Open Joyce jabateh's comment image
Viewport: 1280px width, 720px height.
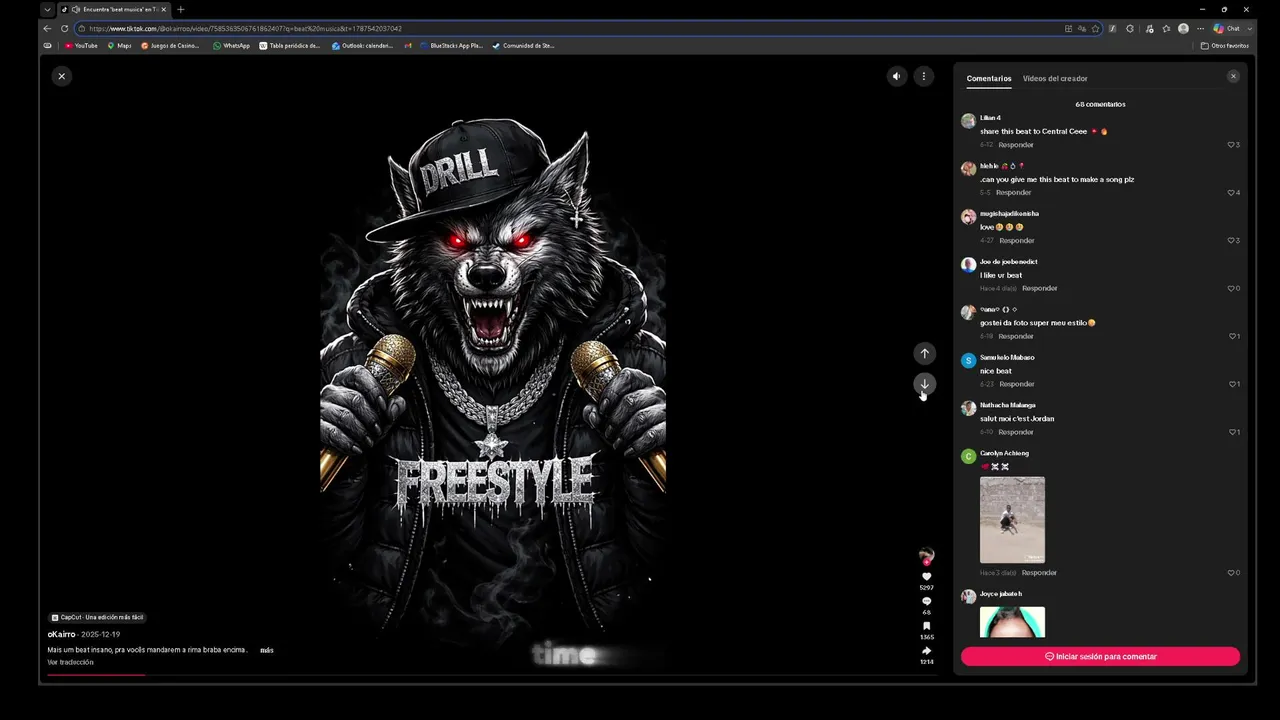pyautogui.click(x=1012, y=622)
